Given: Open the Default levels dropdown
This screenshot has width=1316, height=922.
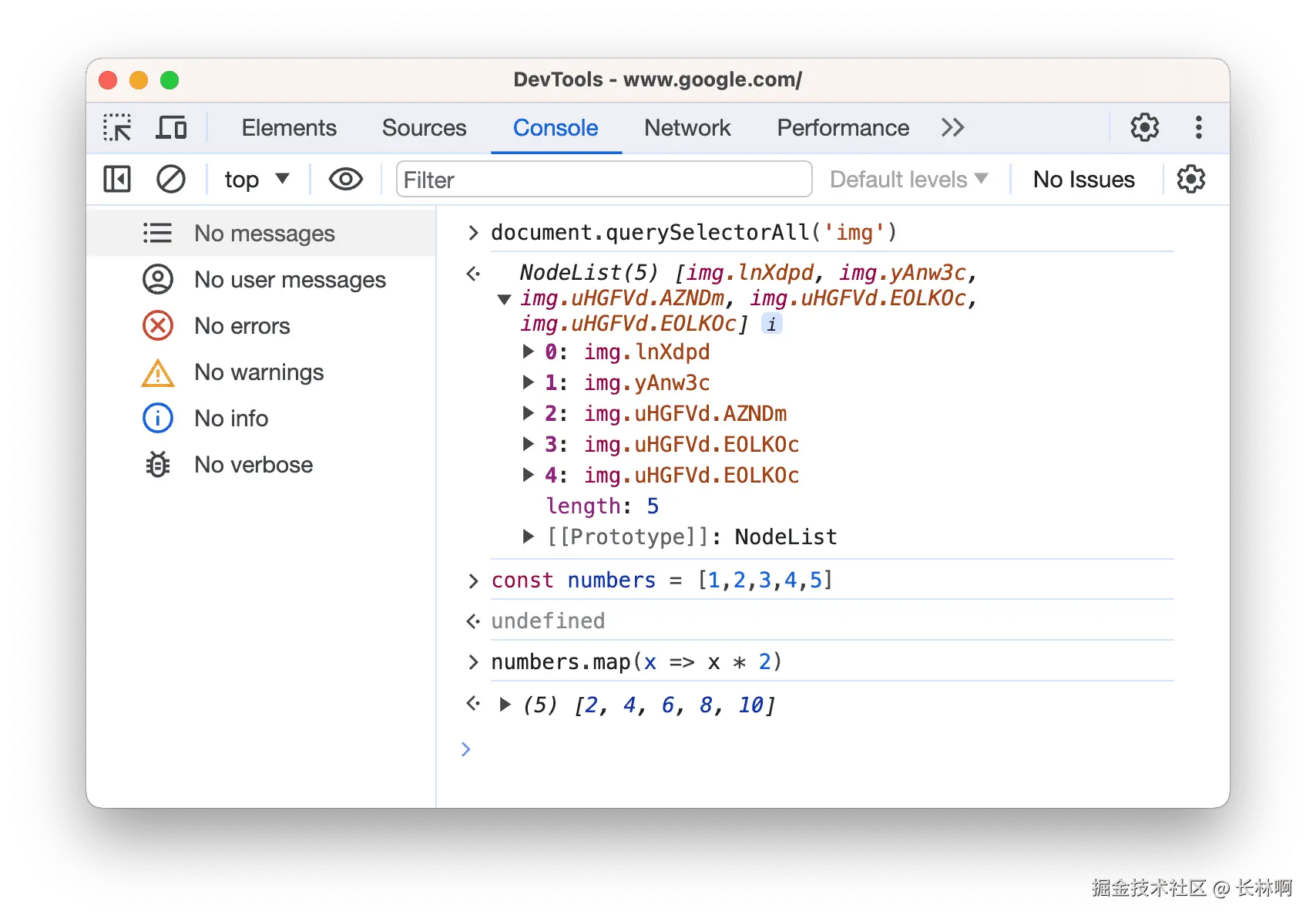Looking at the screenshot, I should point(908,180).
